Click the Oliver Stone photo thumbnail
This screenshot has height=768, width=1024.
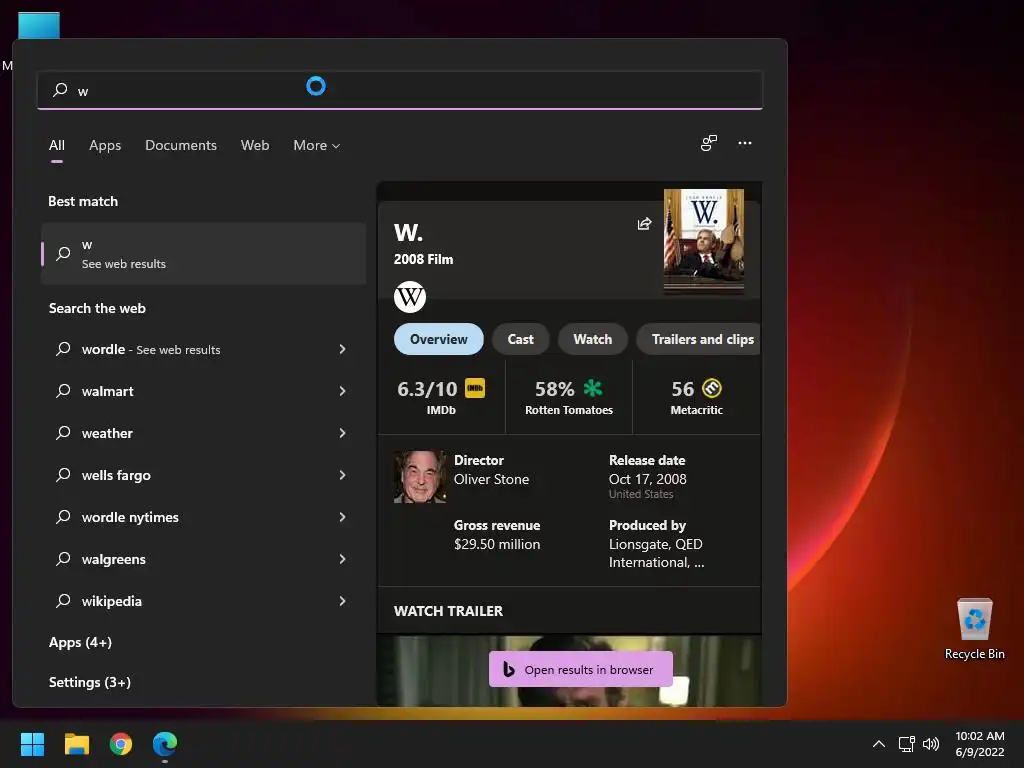(421, 476)
